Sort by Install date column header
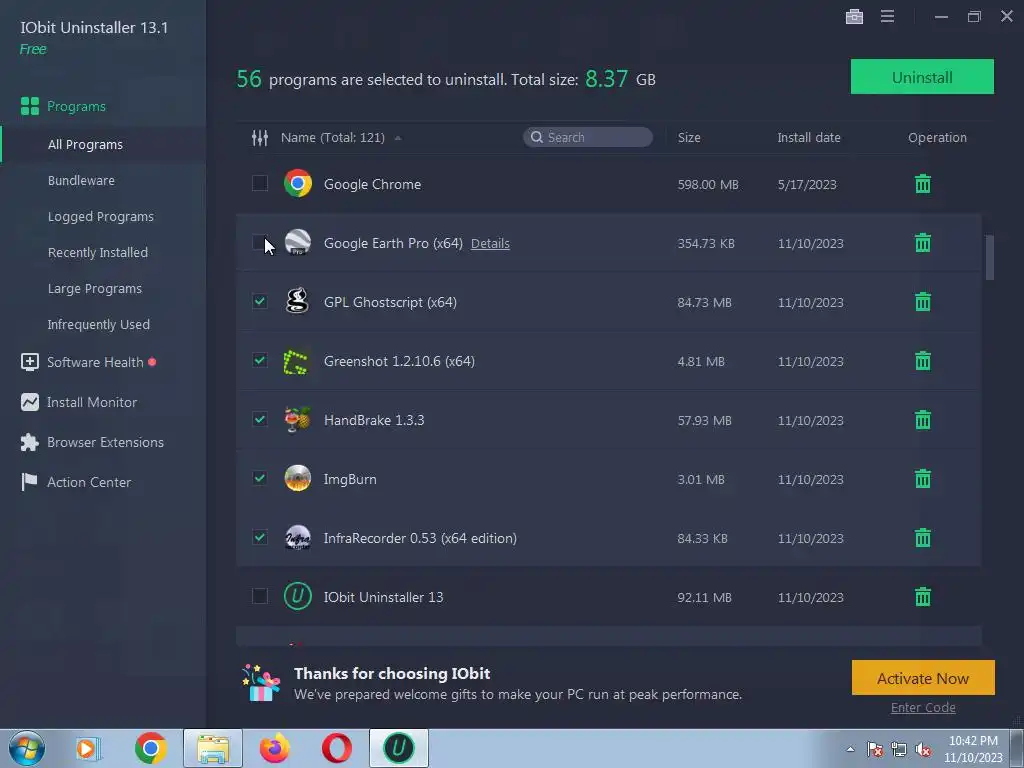This screenshot has width=1024, height=768. tap(808, 138)
